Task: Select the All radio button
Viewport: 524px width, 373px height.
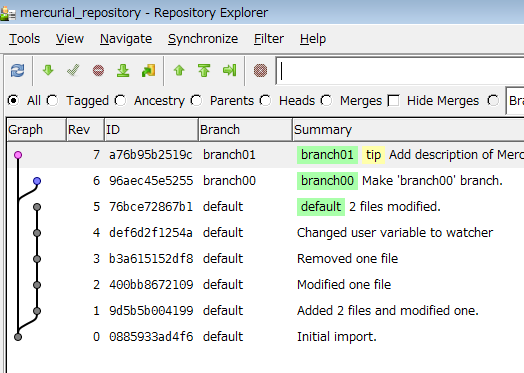Action: [x=13, y=100]
